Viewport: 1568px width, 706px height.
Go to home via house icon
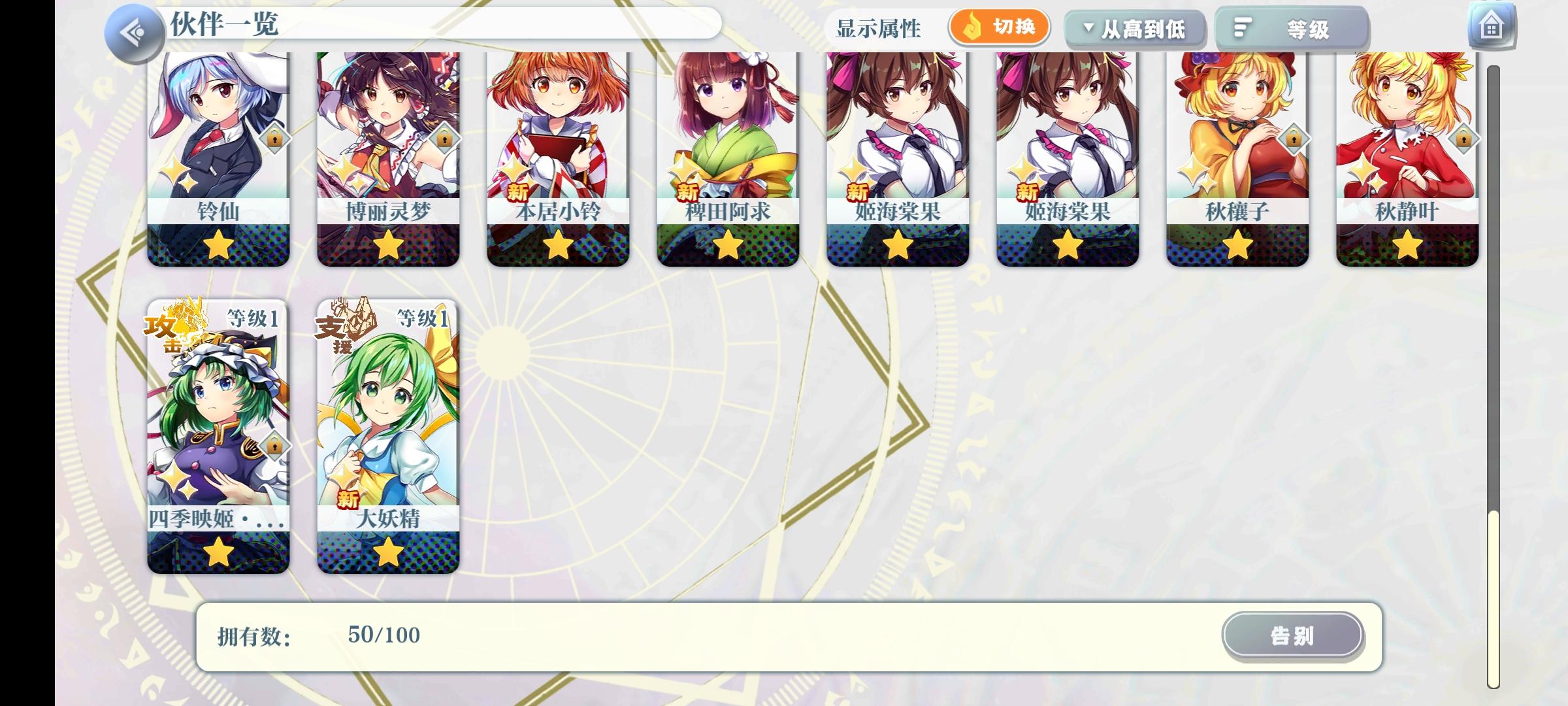(x=1492, y=26)
